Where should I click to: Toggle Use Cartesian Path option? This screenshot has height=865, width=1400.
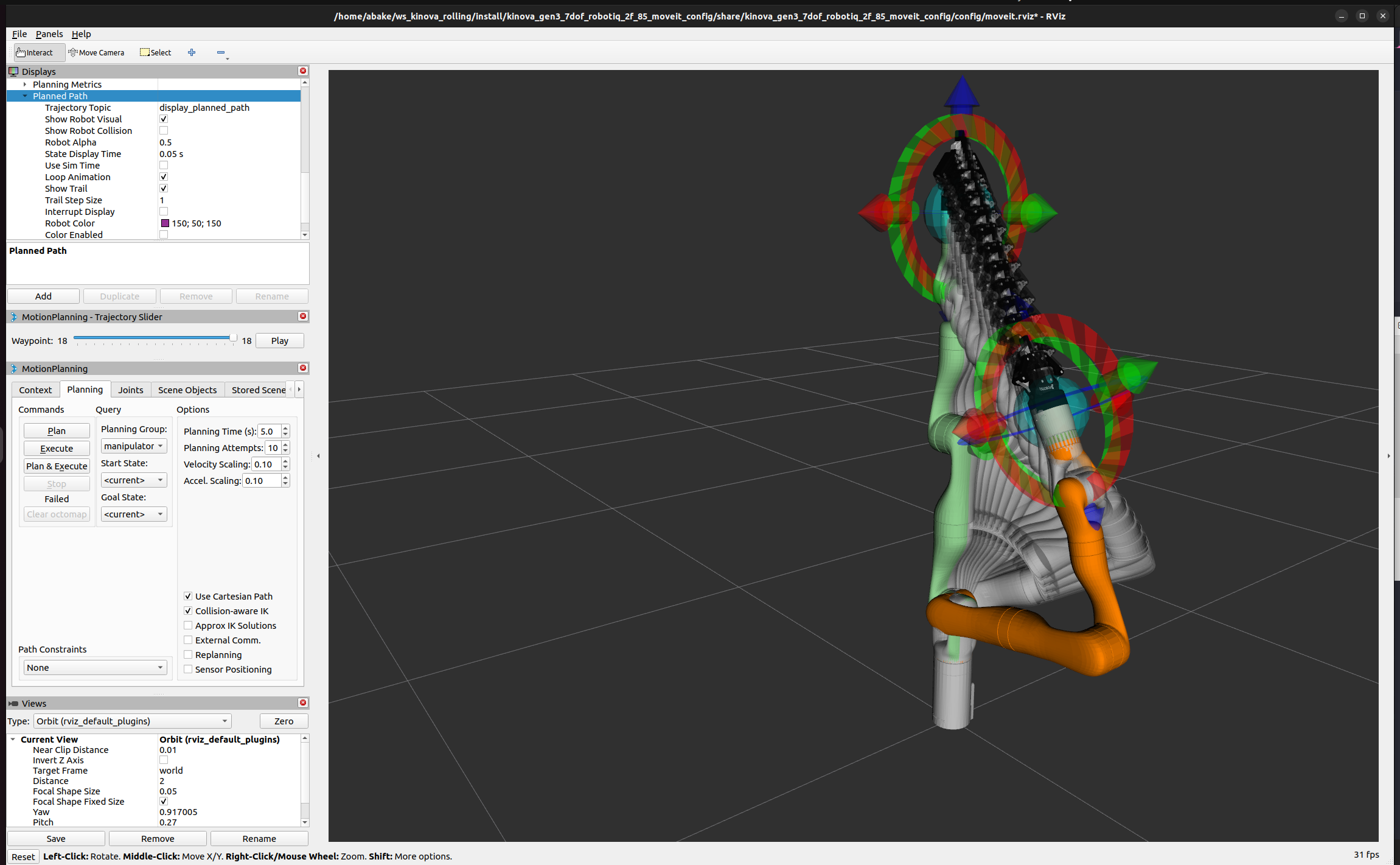pos(188,597)
